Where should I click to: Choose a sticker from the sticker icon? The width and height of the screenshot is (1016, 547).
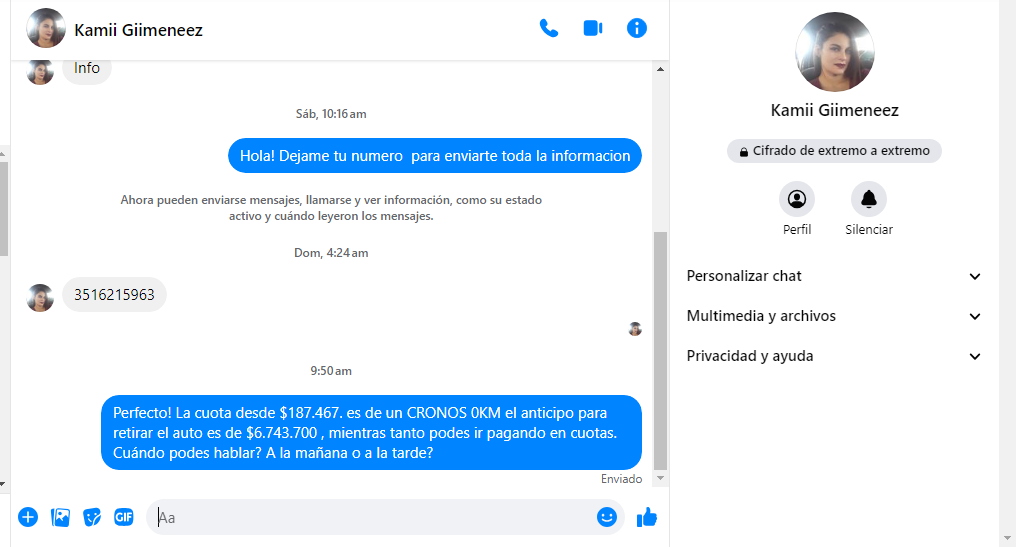[92, 517]
